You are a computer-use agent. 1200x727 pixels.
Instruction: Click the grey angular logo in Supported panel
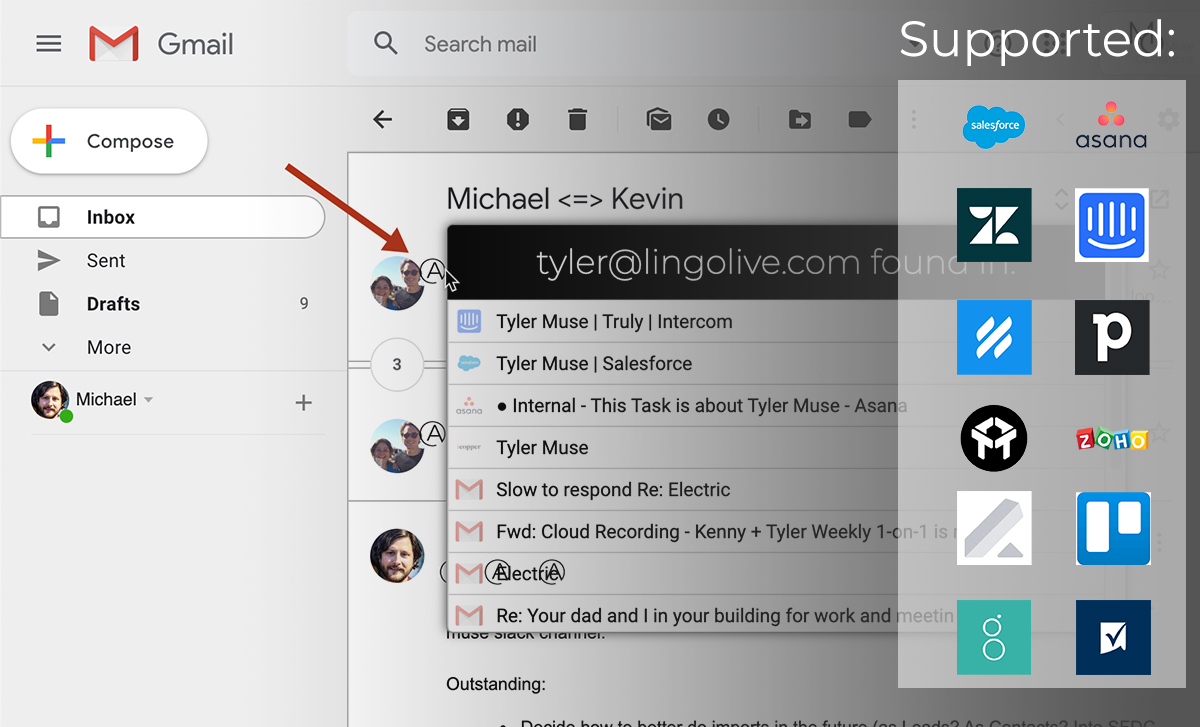pyautogui.click(x=994, y=528)
